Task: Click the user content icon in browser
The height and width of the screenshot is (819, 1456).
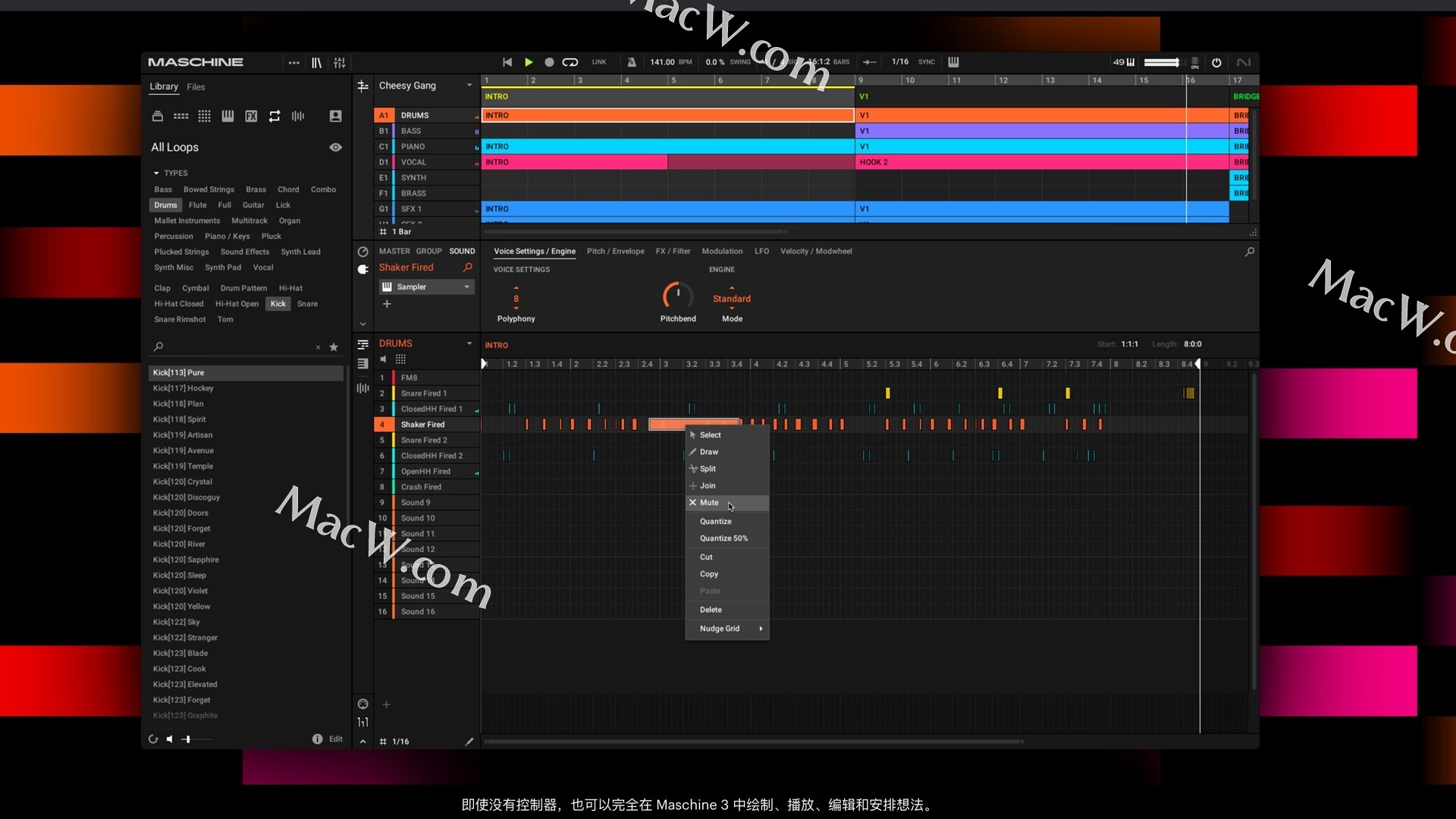Action: coord(335,116)
